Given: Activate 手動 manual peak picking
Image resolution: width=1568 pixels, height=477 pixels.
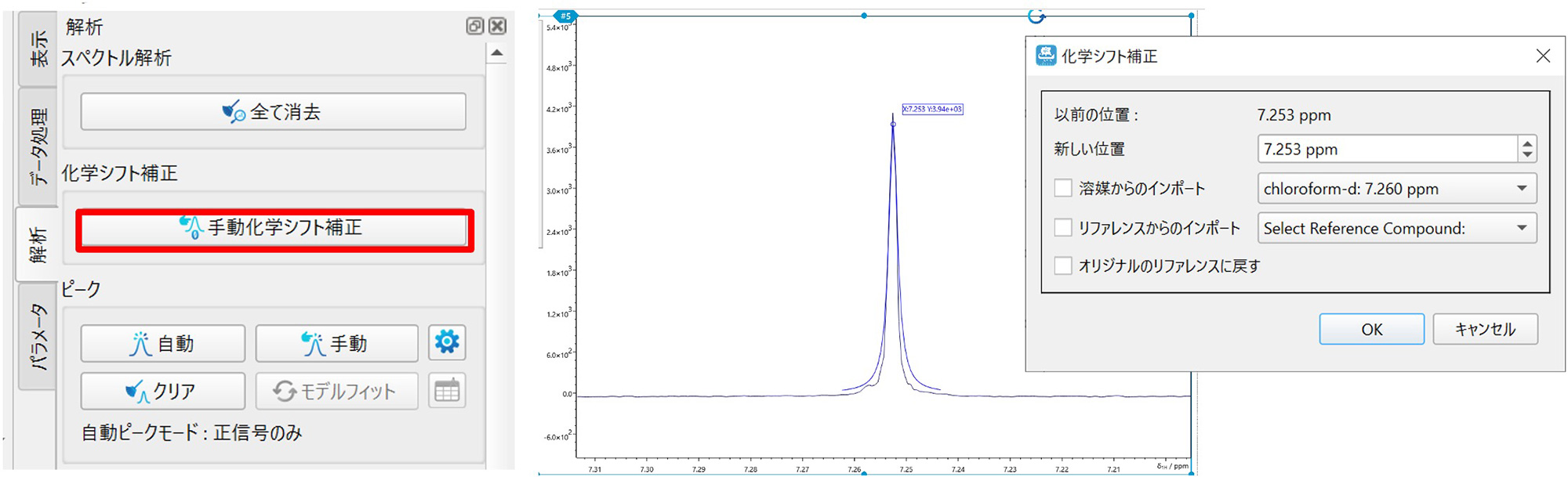Looking at the screenshot, I should [x=336, y=344].
